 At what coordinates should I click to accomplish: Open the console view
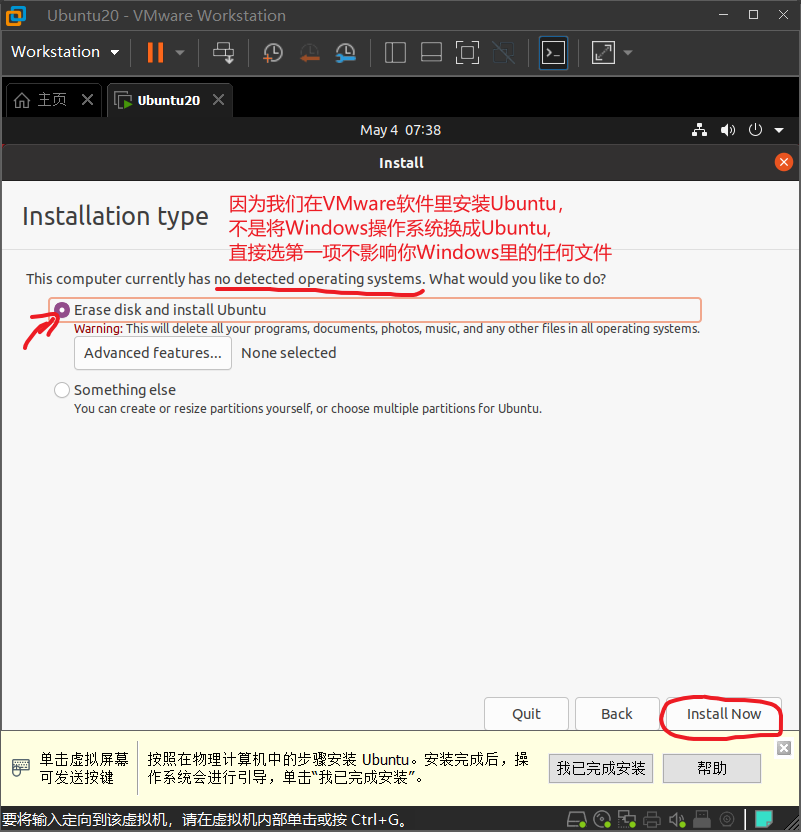pos(553,53)
